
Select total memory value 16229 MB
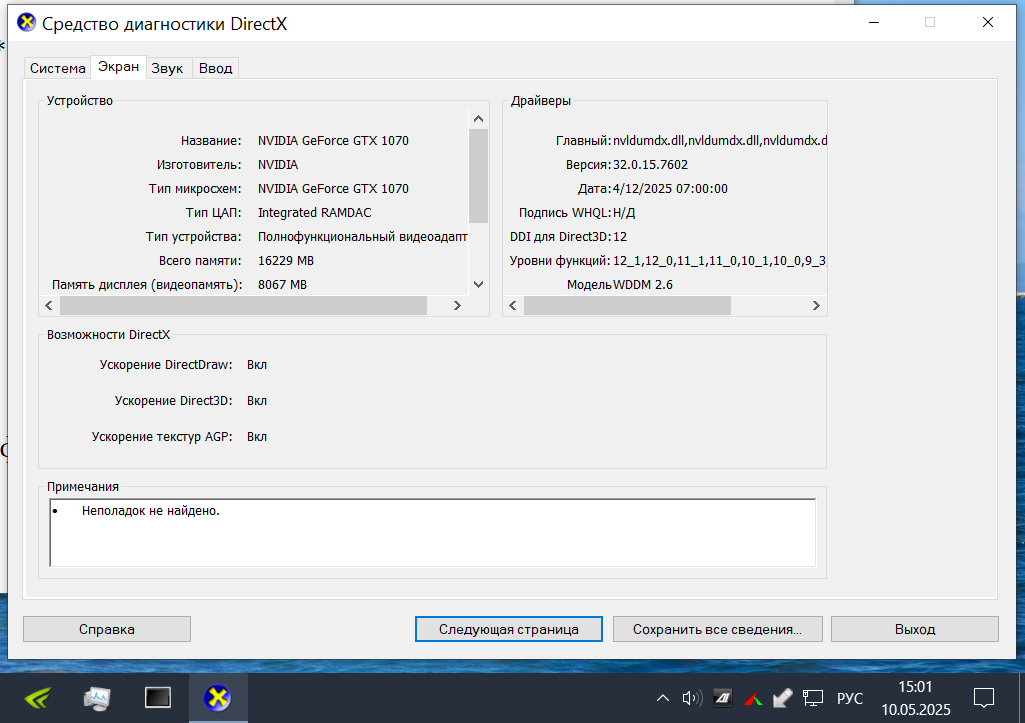pyautogui.click(x=286, y=261)
